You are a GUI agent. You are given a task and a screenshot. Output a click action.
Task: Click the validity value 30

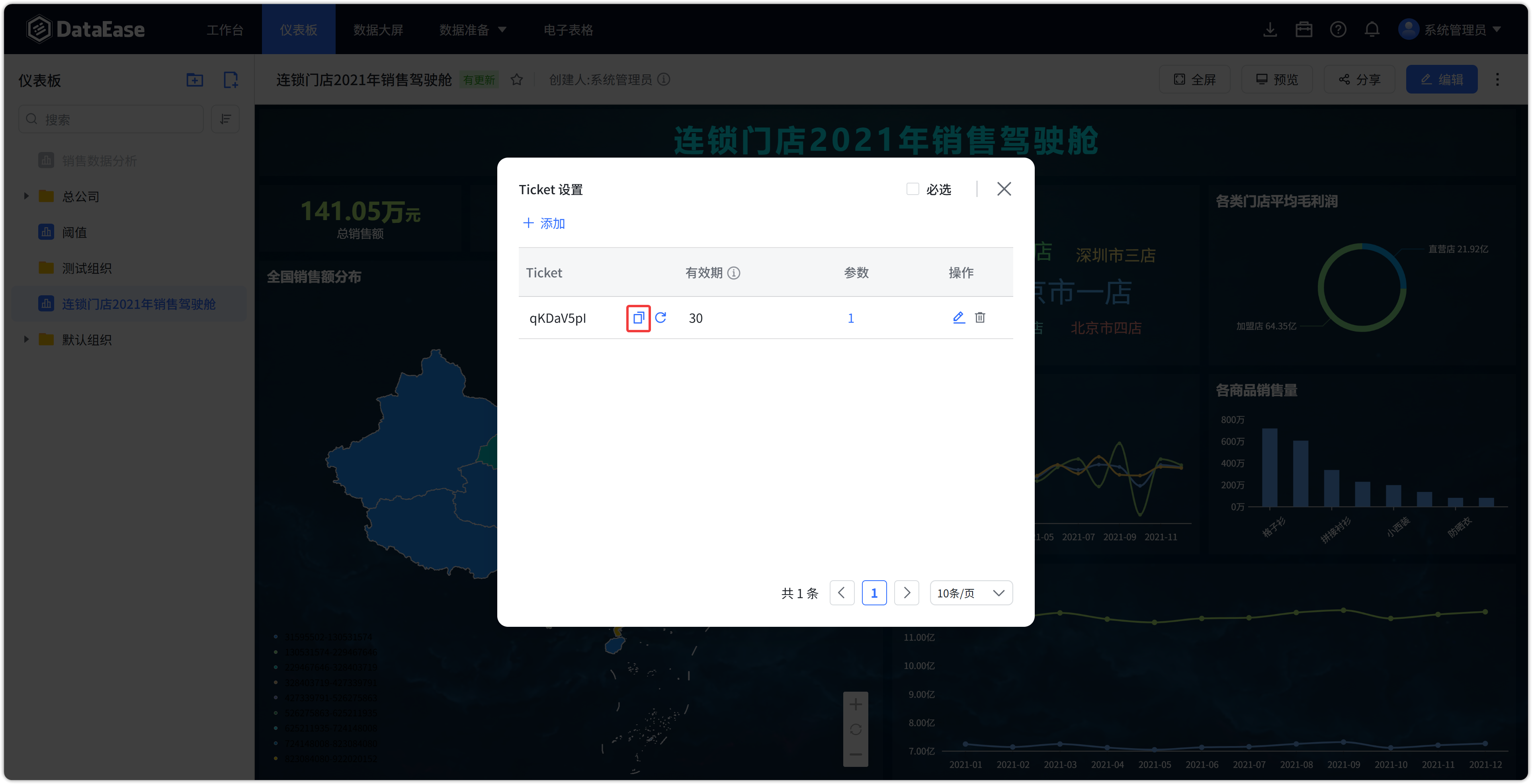click(x=696, y=318)
